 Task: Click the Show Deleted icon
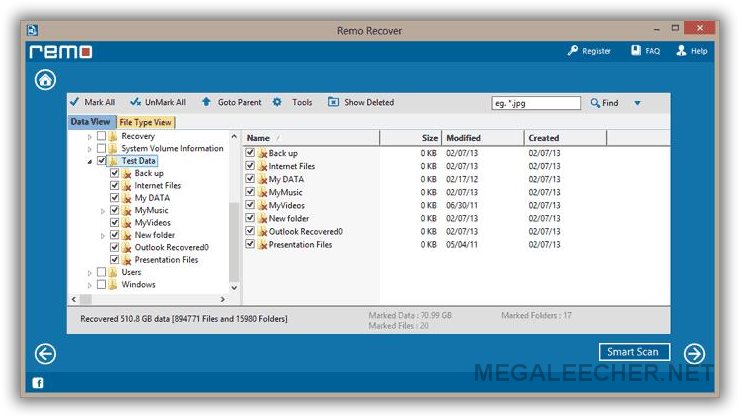333,102
